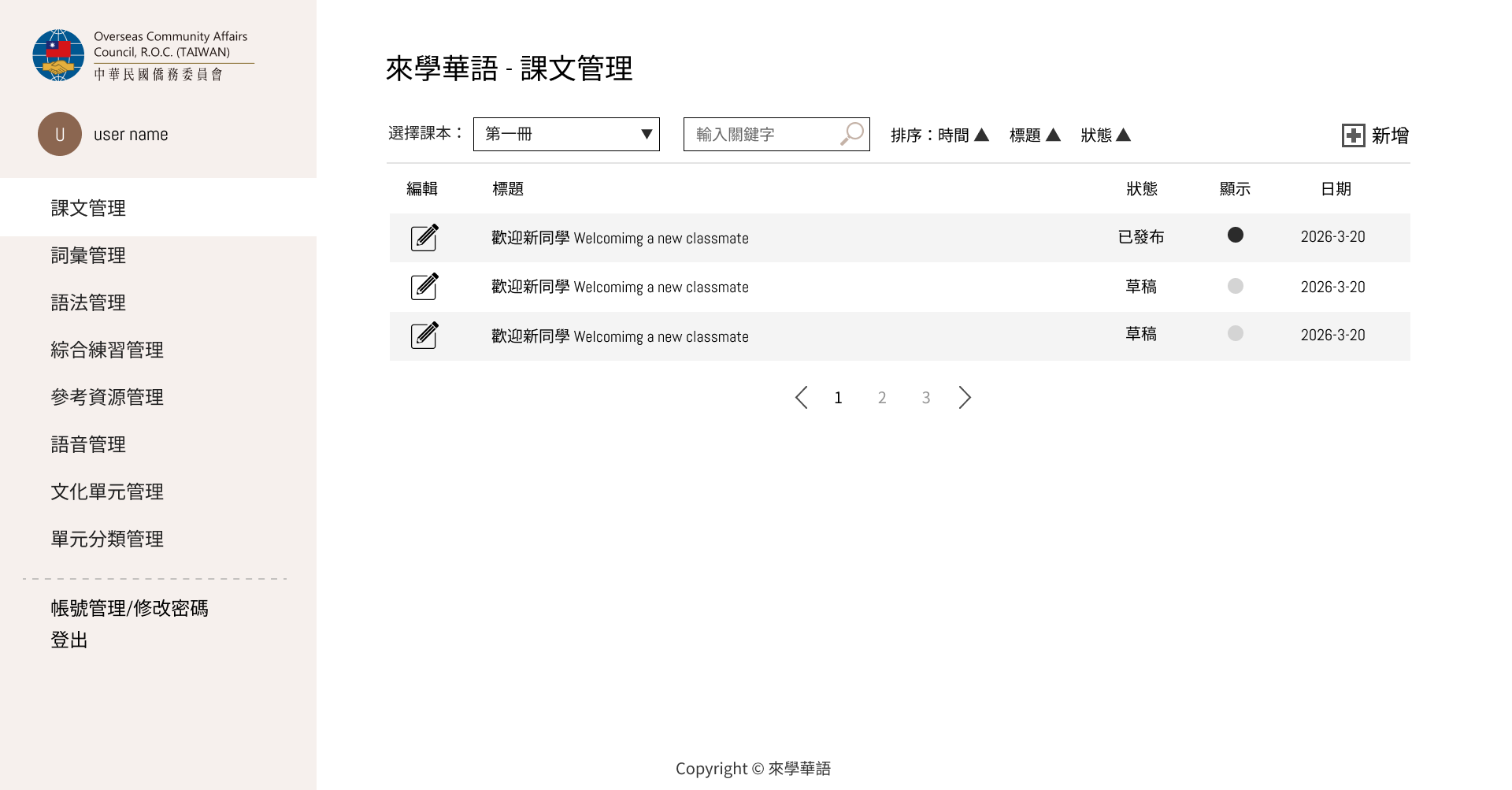This screenshot has height=790, width=1512.
Task: Enable display for the third row draft
Action: [x=1236, y=333]
